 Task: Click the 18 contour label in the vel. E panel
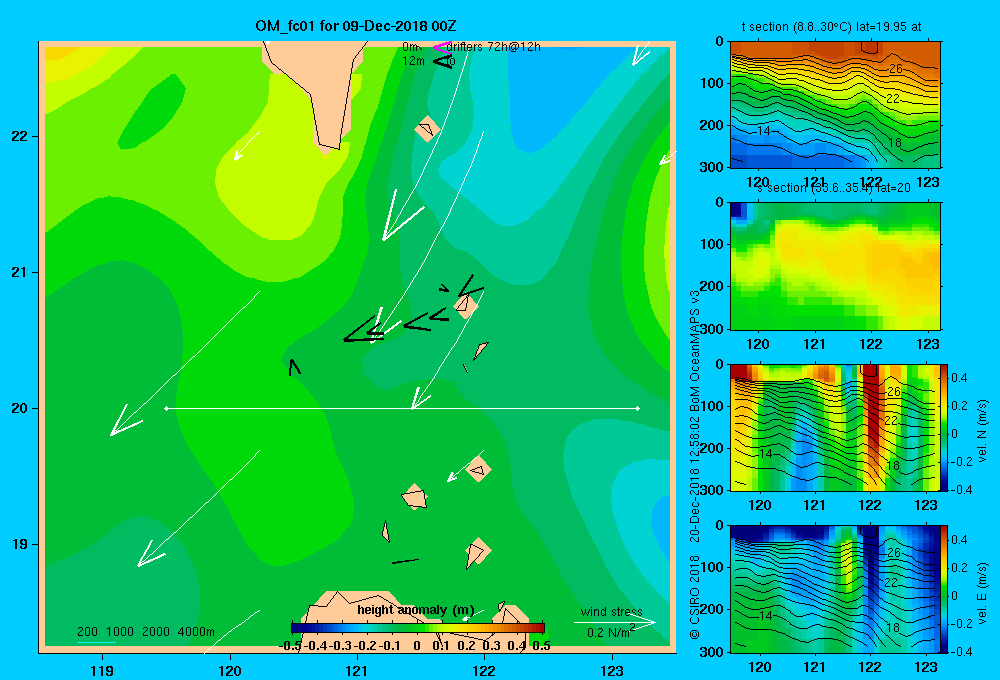(x=893, y=628)
